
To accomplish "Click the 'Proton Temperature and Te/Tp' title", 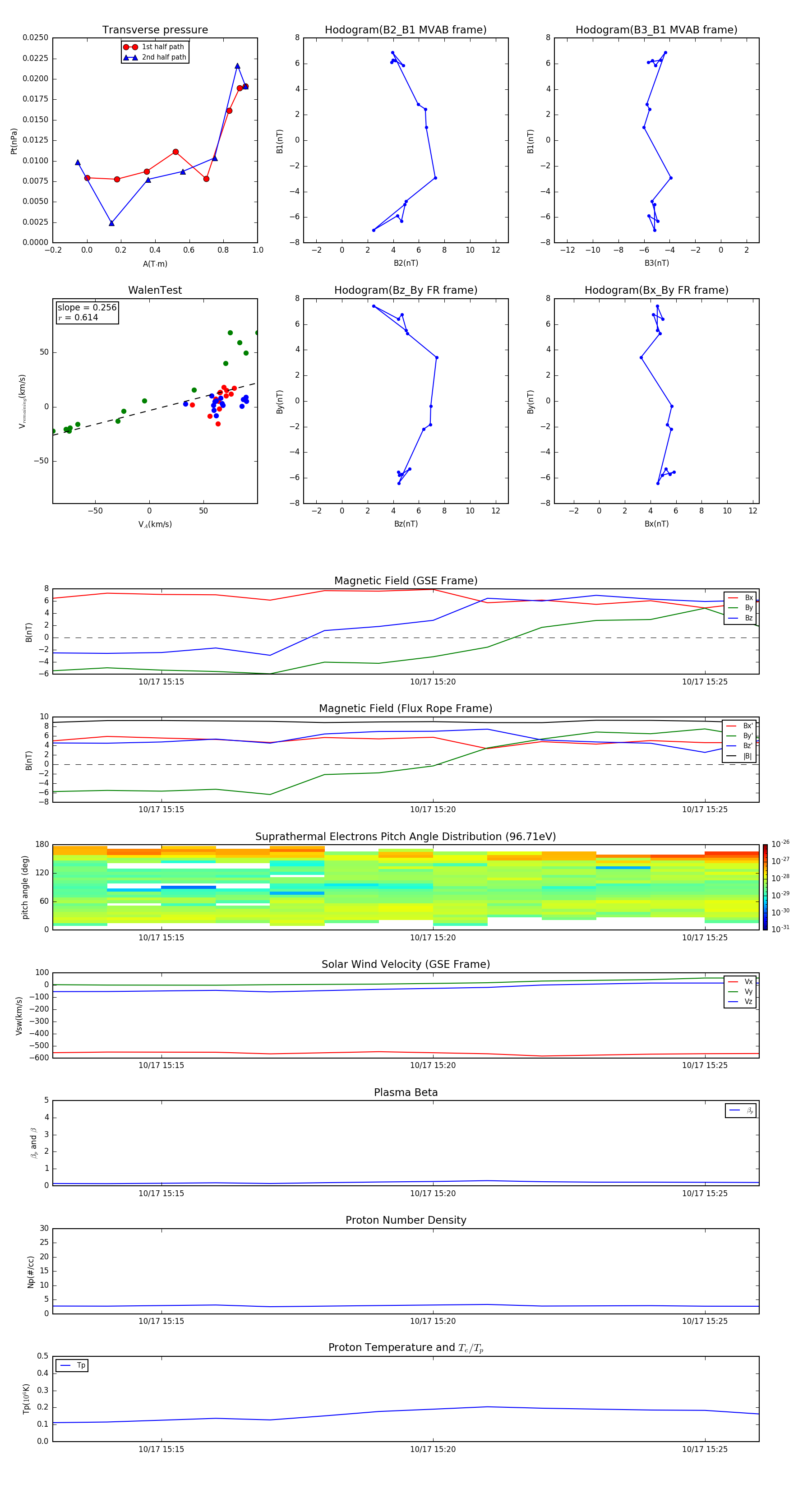I will click(x=406, y=1348).
